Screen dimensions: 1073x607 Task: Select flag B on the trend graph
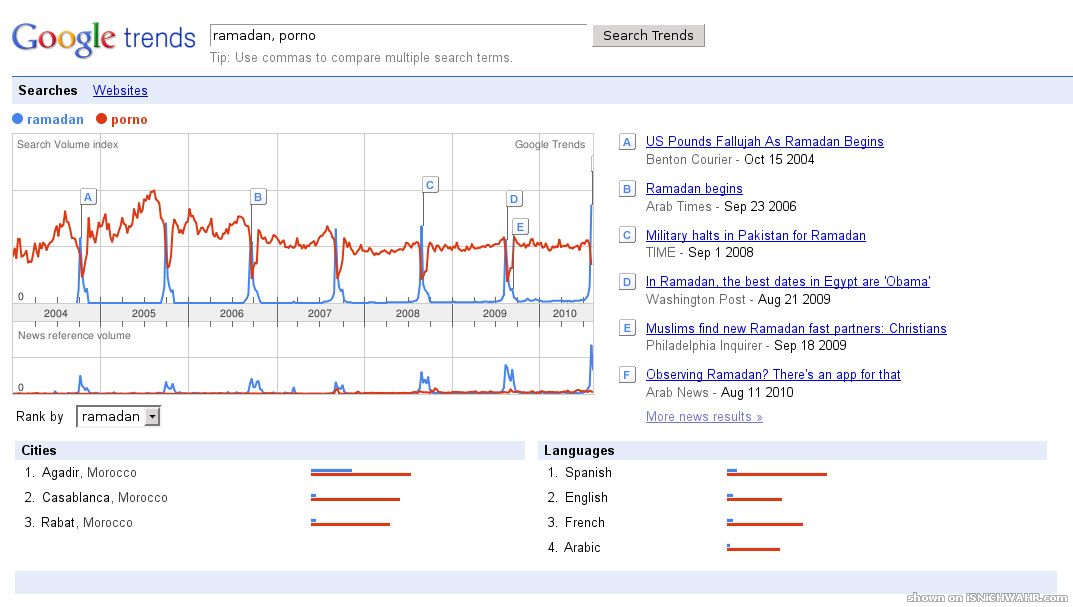point(258,197)
